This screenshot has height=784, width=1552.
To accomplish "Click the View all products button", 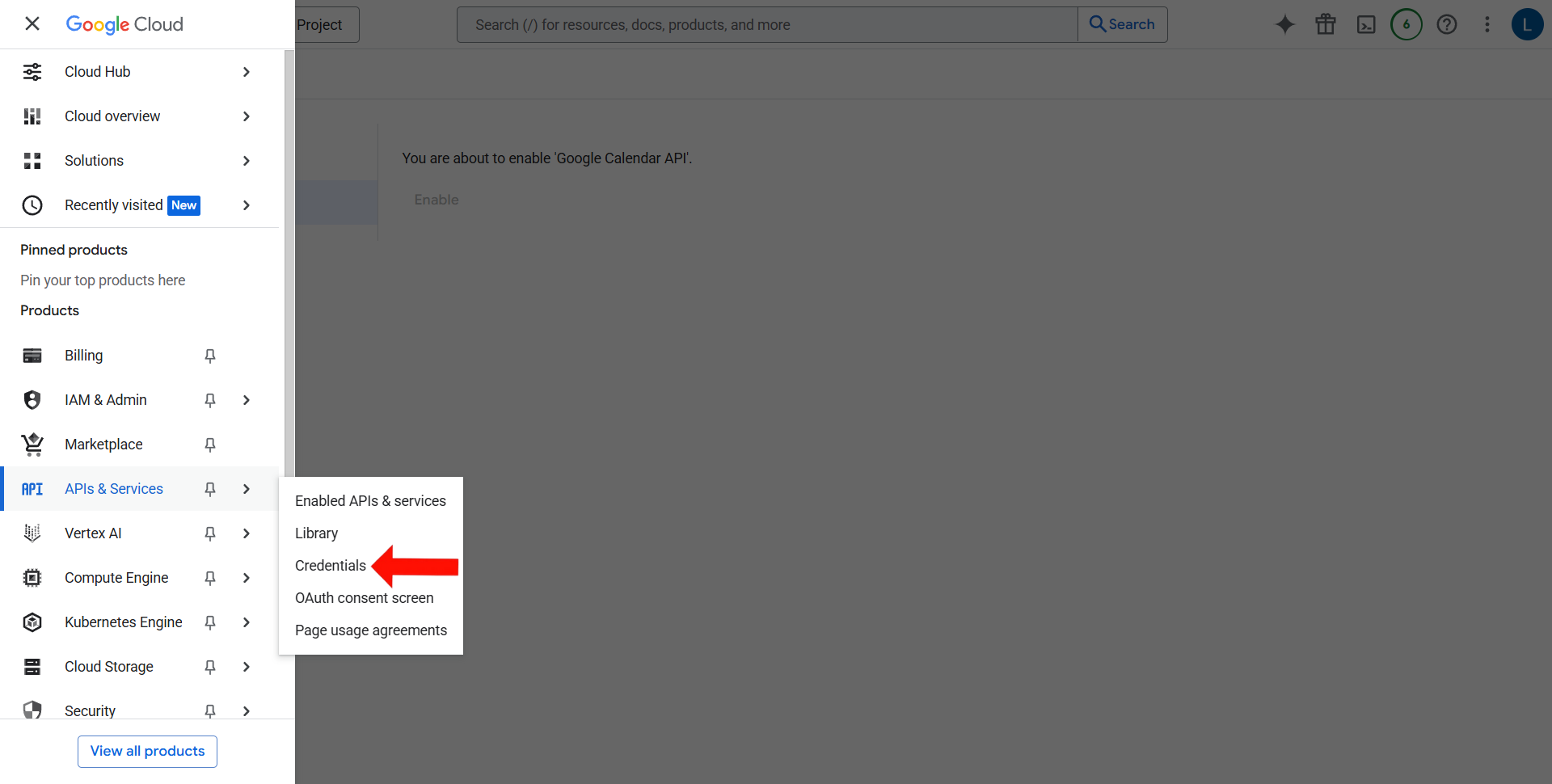I will 147,751.
